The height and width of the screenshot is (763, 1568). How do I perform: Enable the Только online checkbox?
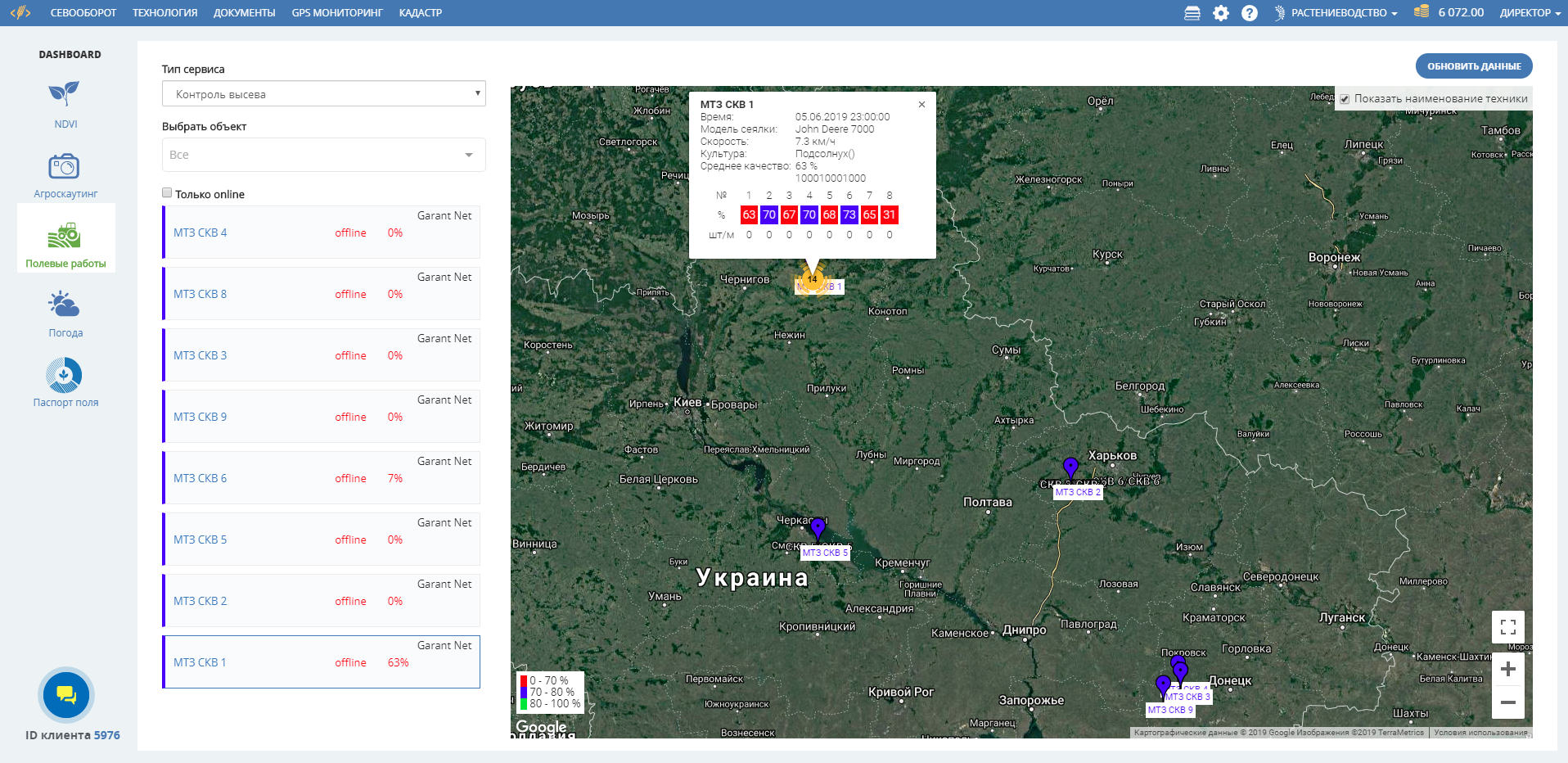tap(167, 192)
